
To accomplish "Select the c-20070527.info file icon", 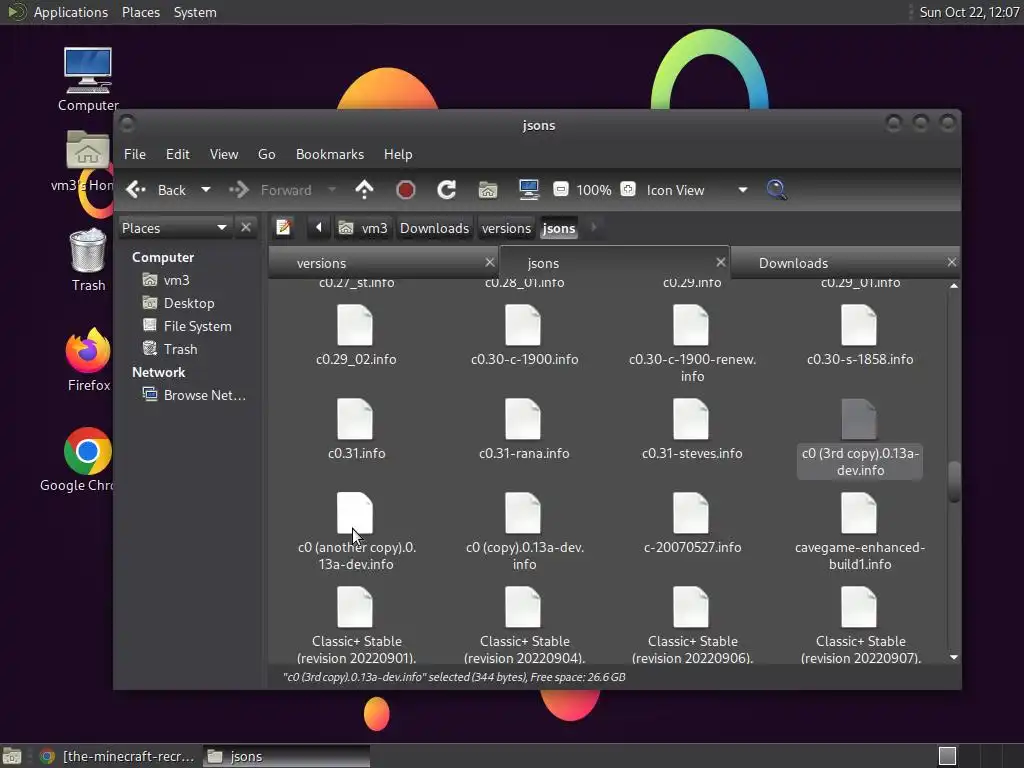I will click(x=691, y=513).
